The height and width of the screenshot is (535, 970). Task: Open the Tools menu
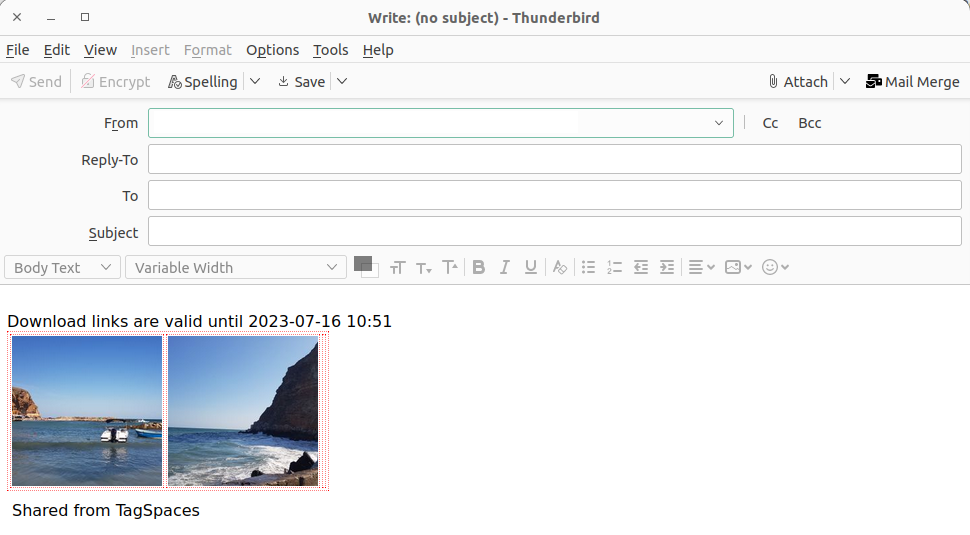[331, 50]
